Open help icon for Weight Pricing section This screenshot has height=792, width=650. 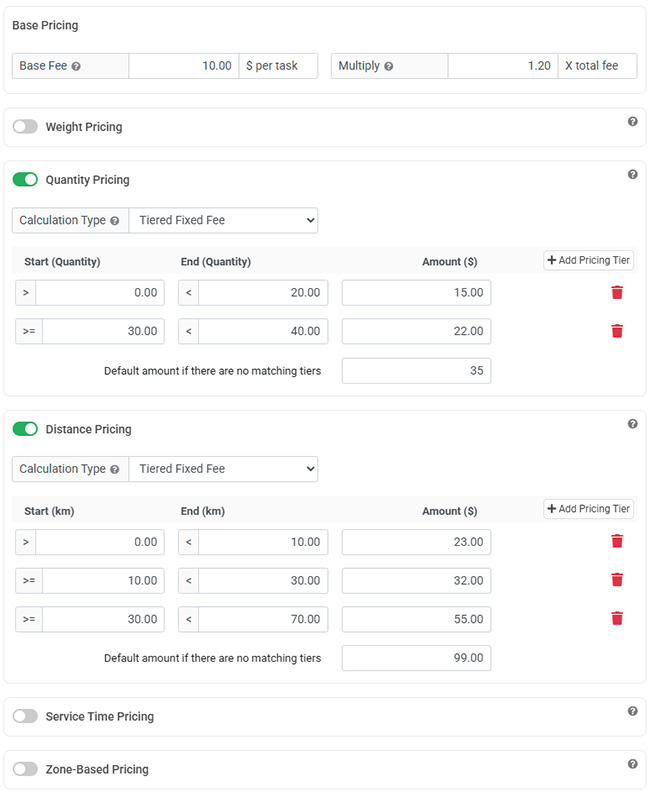click(x=632, y=122)
